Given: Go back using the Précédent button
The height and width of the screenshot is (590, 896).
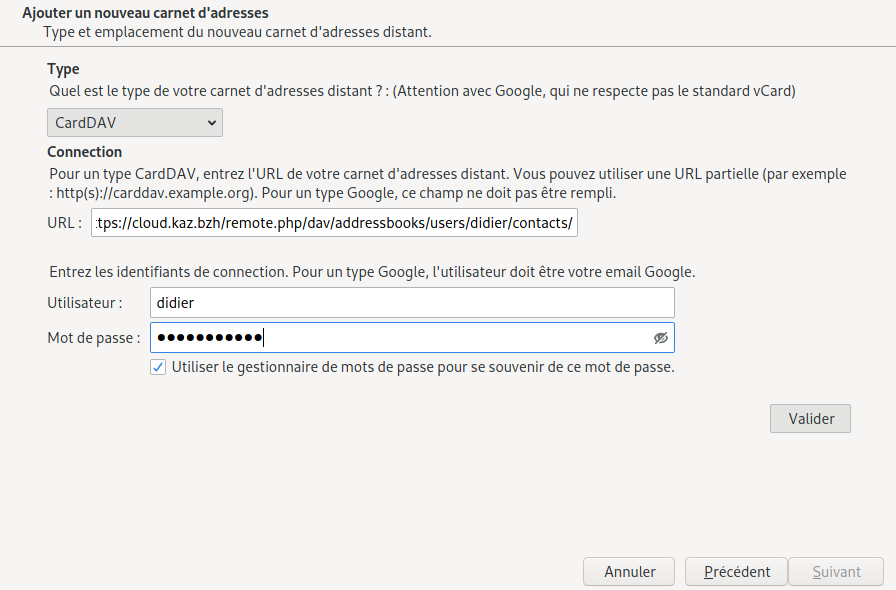Looking at the screenshot, I should [x=737, y=572].
